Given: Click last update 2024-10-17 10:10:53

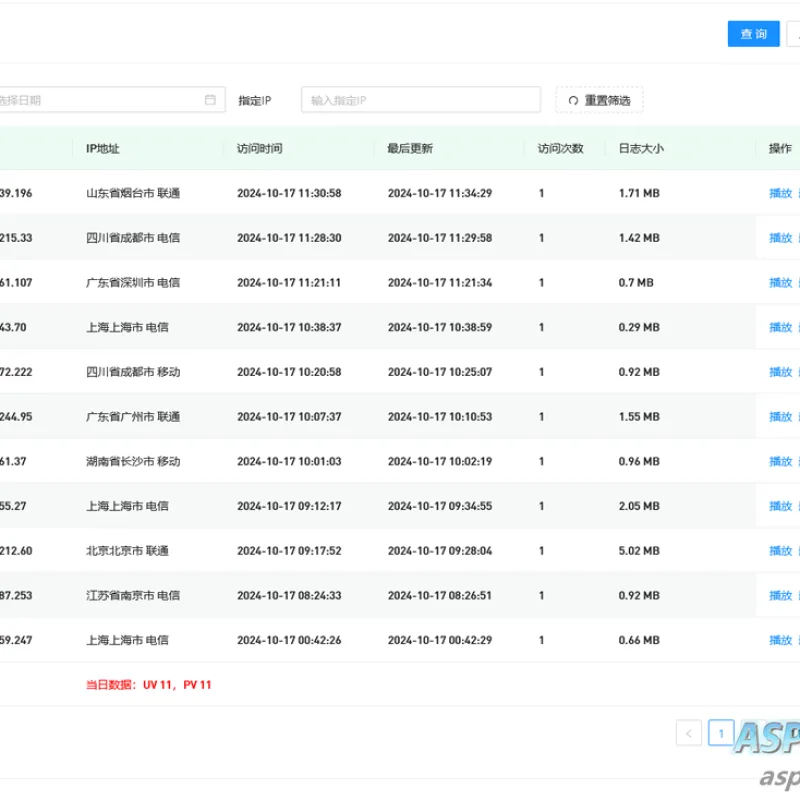Looking at the screenshot, I should coord(440,417).
